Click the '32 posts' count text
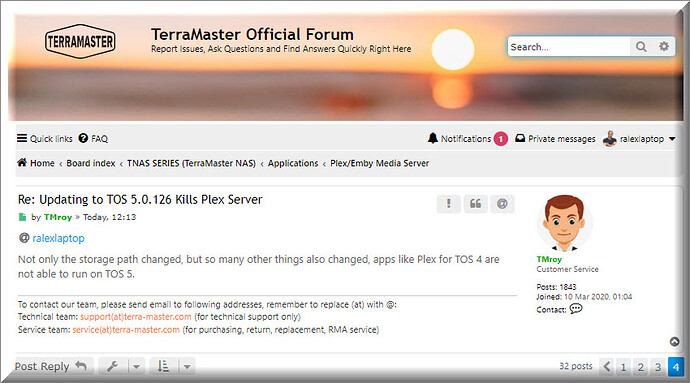The width and height of the screenshot is (690, 383). coord(576,366)
